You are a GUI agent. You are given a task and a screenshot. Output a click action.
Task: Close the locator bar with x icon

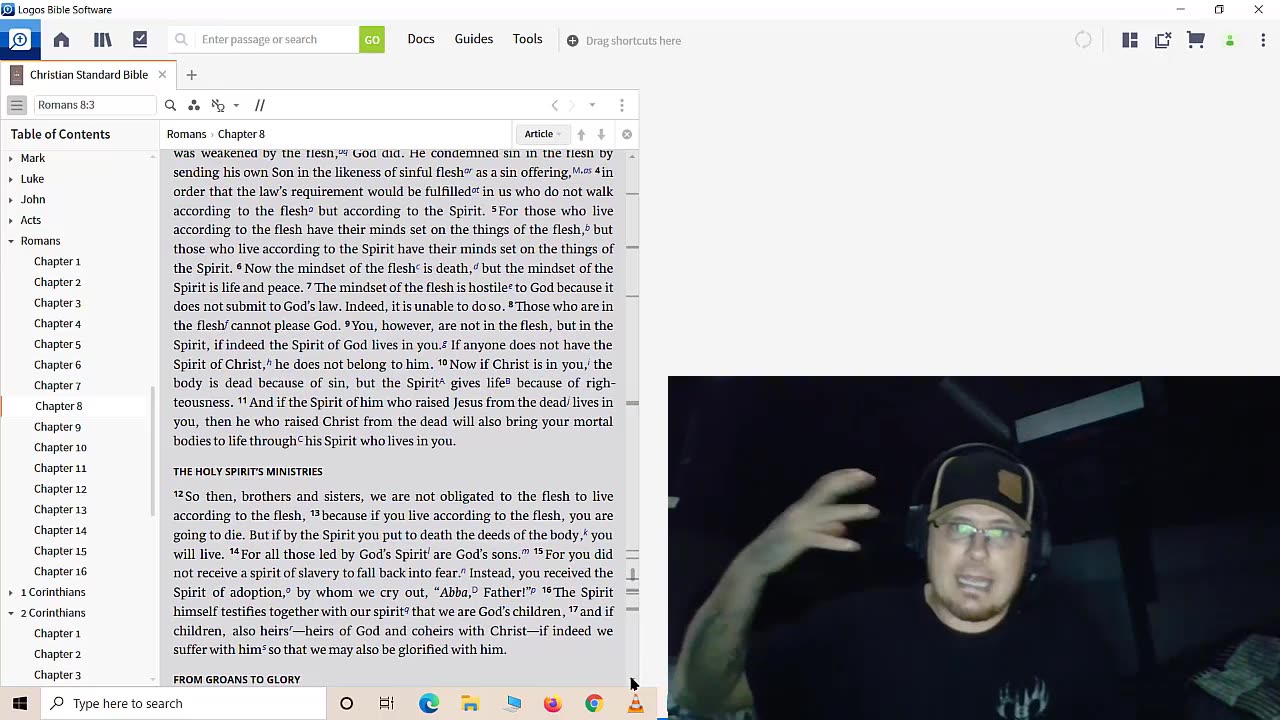[x=627, y=134]
